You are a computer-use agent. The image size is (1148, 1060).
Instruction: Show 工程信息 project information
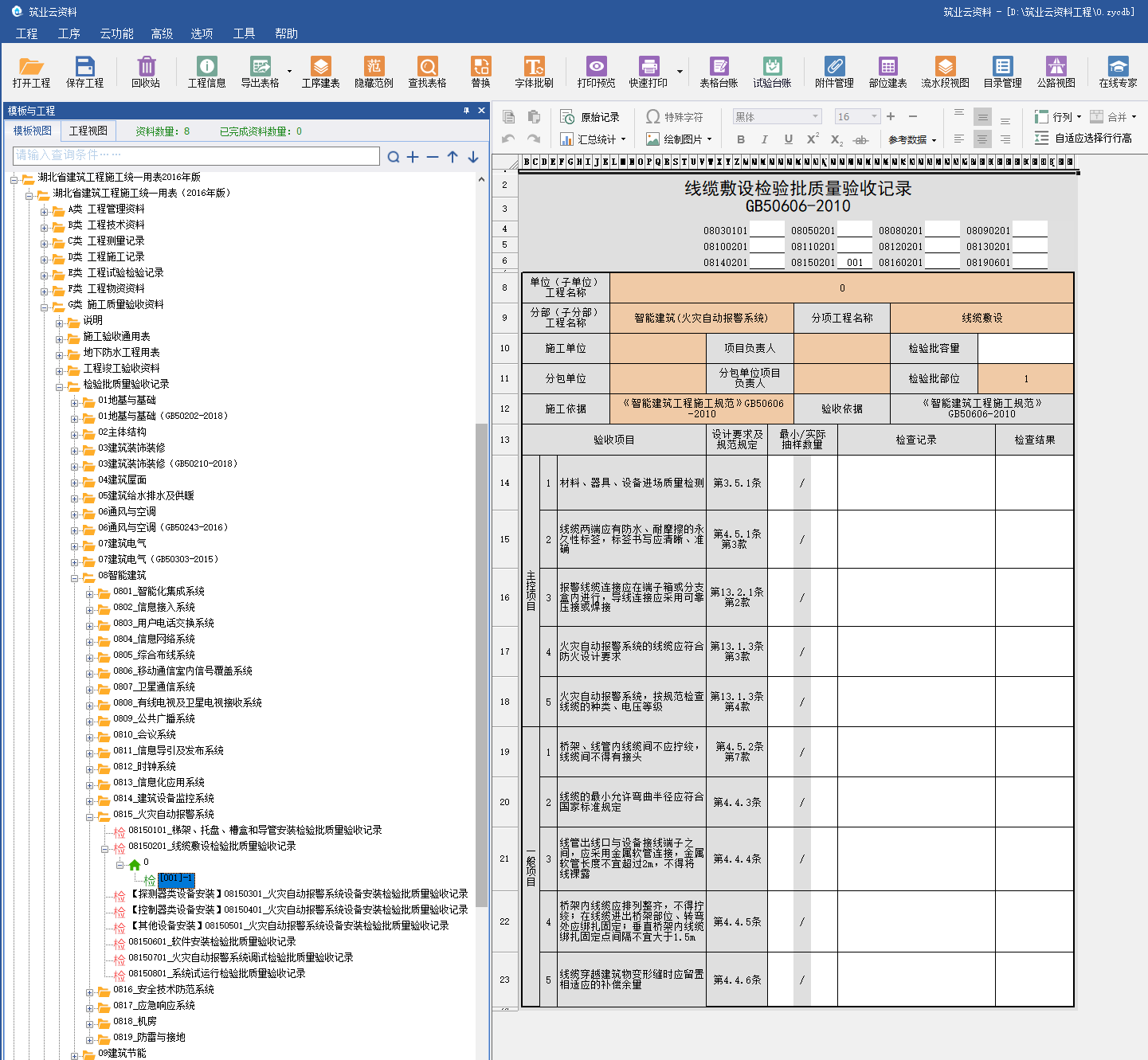pos(206,72)
